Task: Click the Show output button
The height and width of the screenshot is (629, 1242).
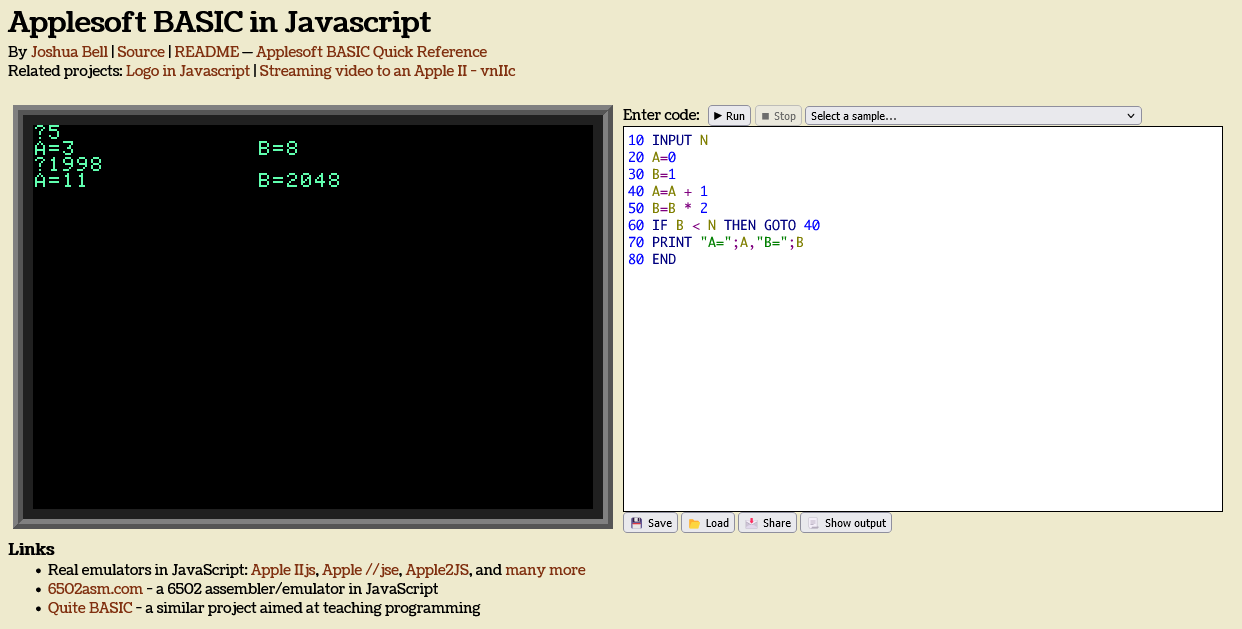Action: pyautogui.click(x=845, y=522)
